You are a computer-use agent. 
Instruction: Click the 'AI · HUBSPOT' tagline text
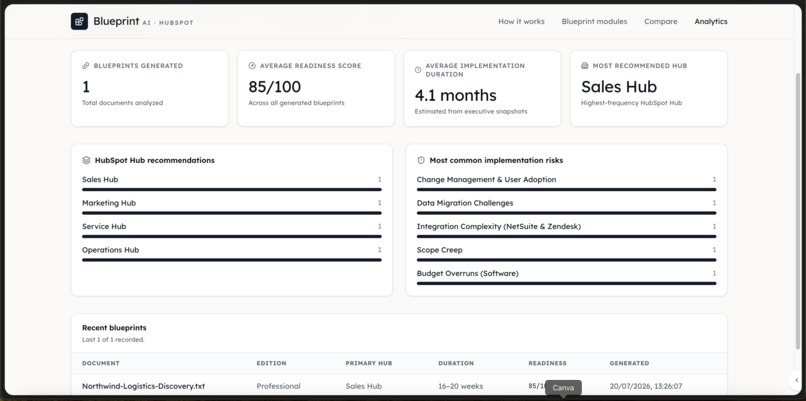coord(168,23)
